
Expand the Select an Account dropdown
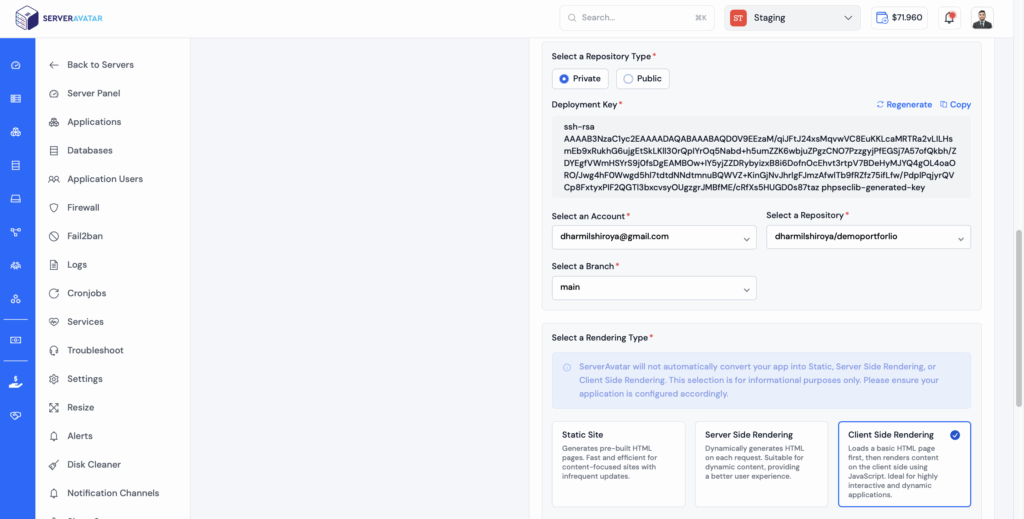pos(654,237)
